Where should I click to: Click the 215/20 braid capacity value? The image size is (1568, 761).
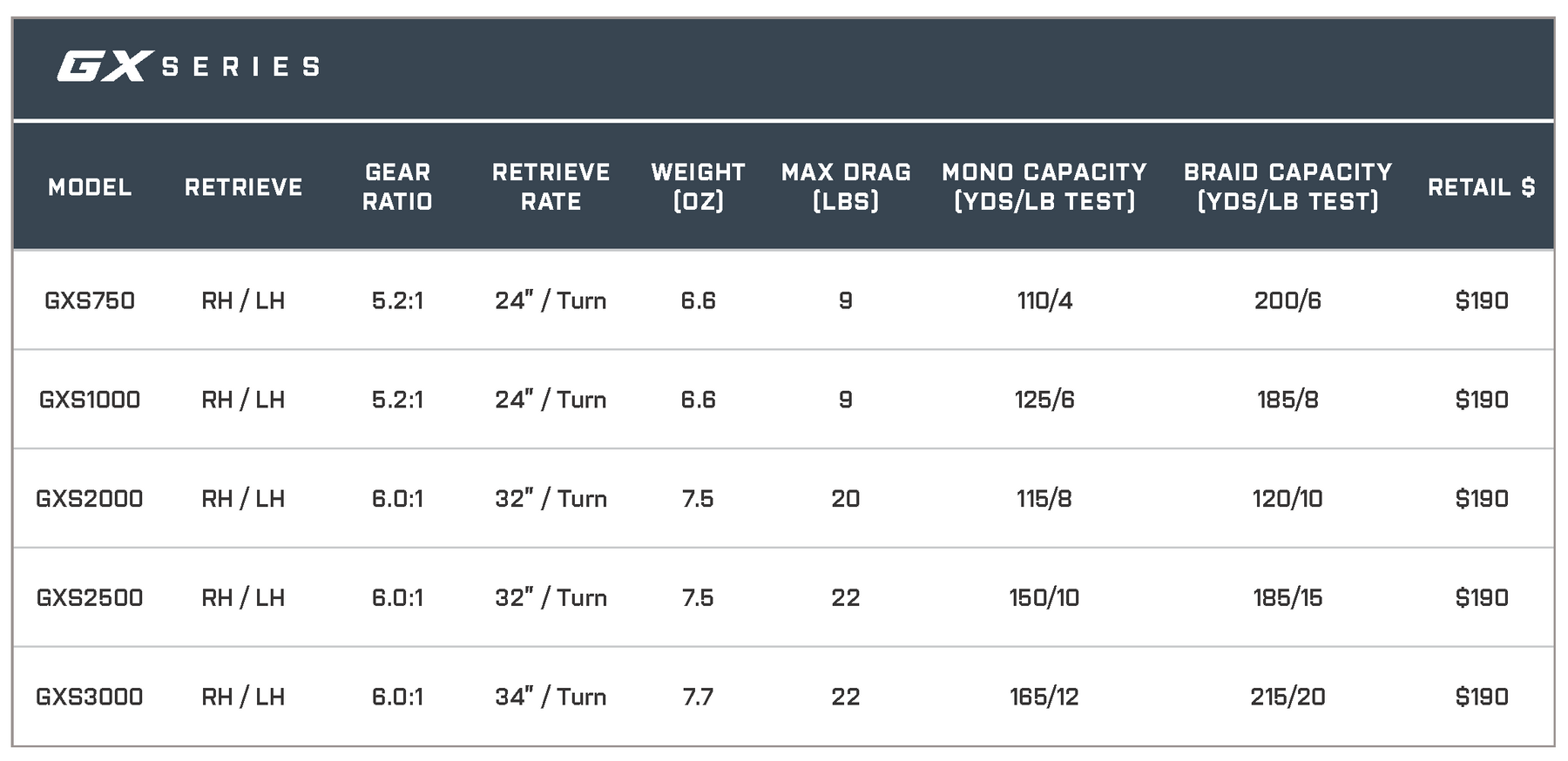coord(1288,697)
